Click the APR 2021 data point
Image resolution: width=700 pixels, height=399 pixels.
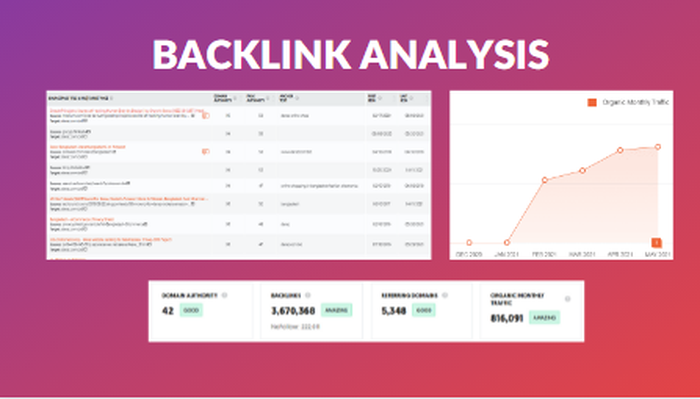coord(620,150)
